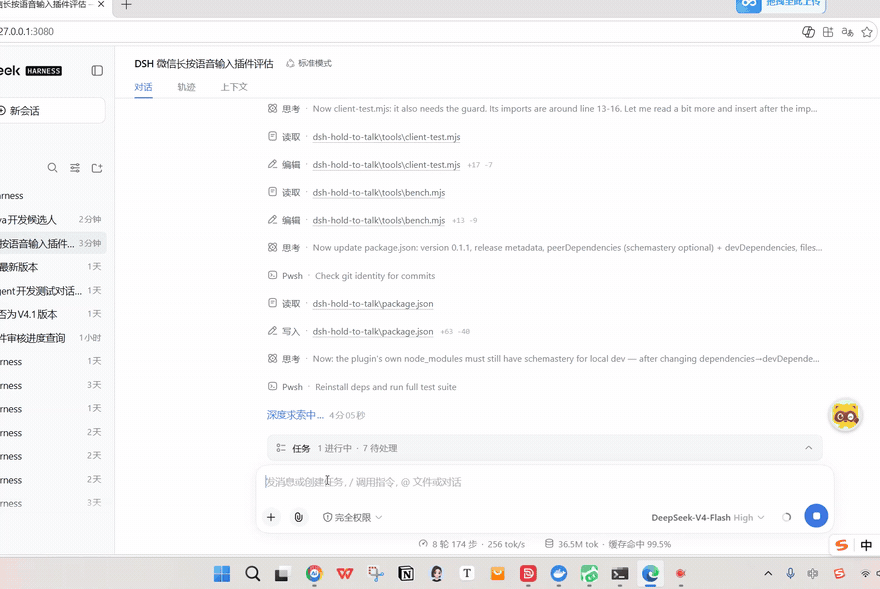Click the '8 轮 174 步 · 256 tok/s' stat
880x589 pixels.
(472, 544)
